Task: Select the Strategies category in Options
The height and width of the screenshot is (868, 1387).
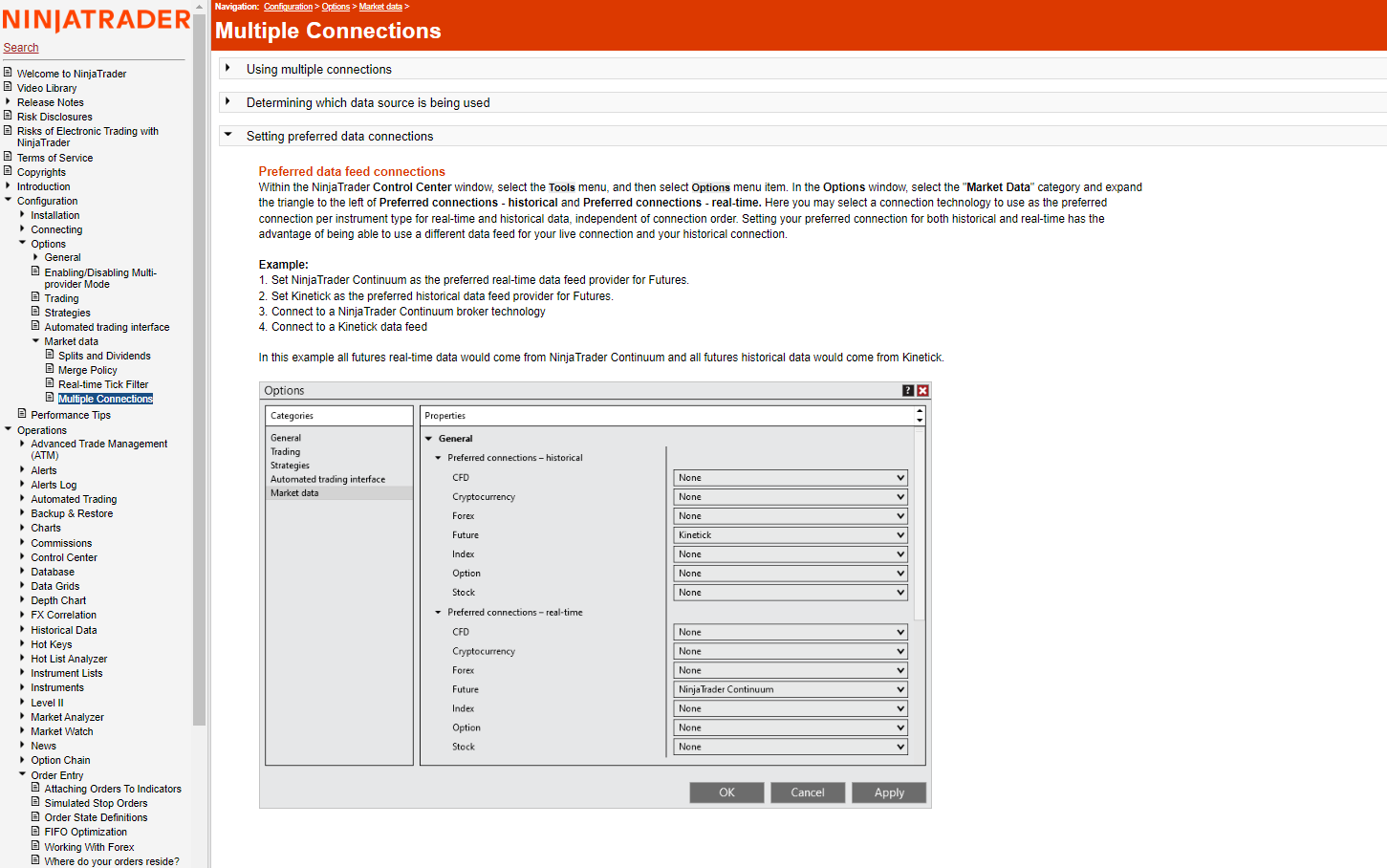Action: click(x=290, y=466)
